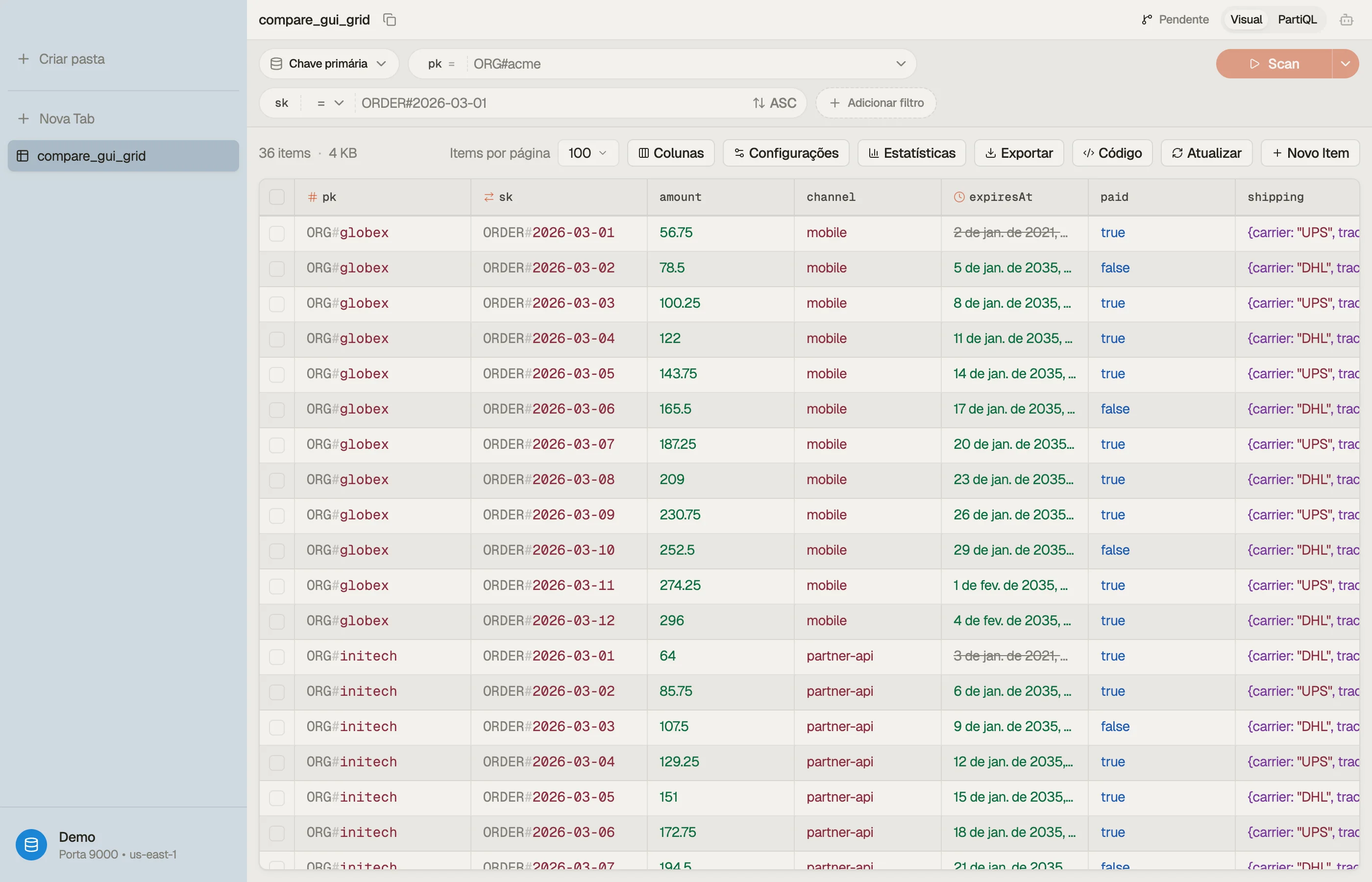This screenshot has height=882, width=1372.
Task: Click the table icon beside compare_gui_grid
Action: click(x=23, y=156)
